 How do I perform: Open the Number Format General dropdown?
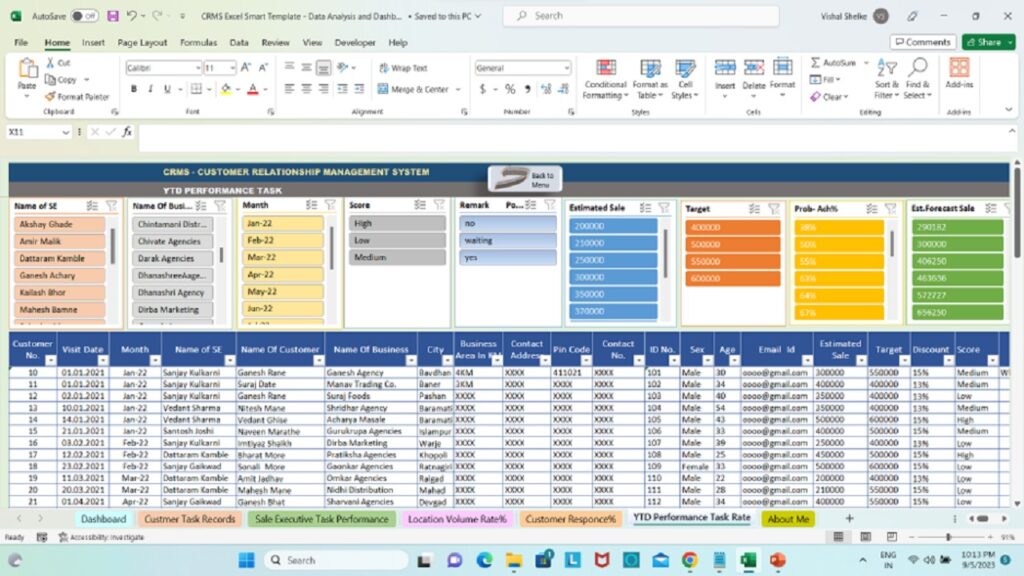click(566, 68)
